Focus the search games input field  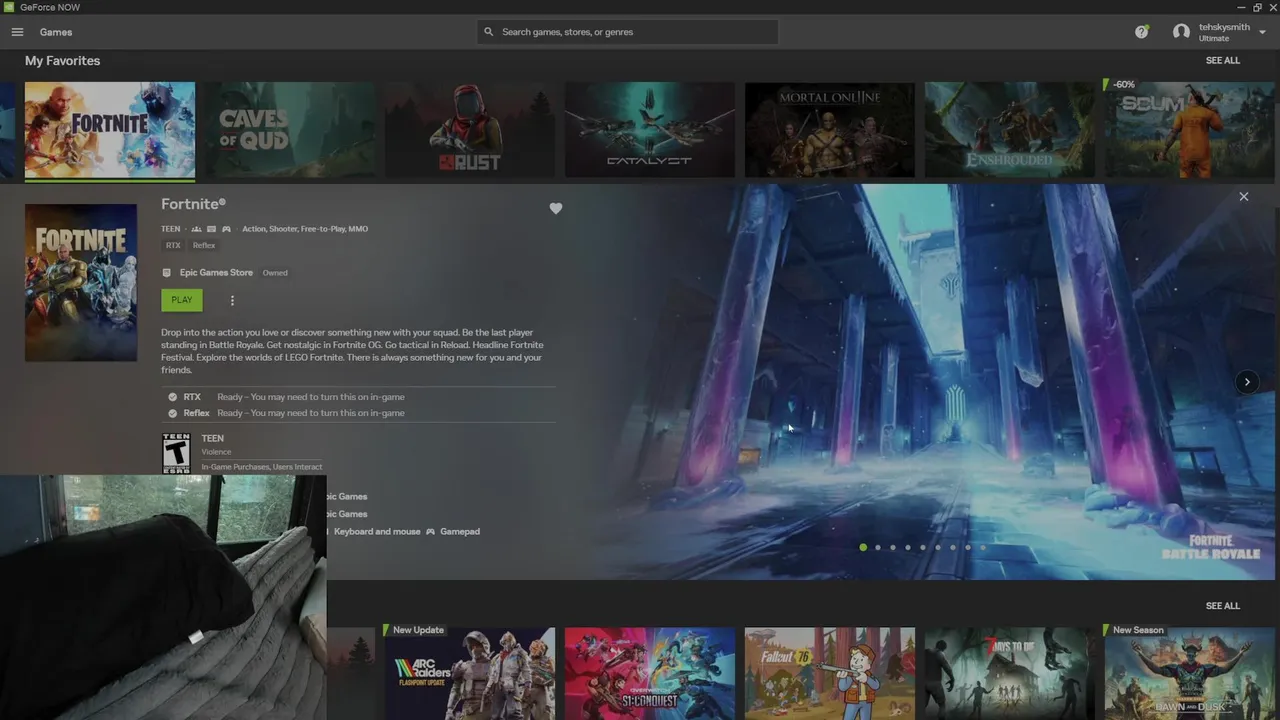click(627, 32)
